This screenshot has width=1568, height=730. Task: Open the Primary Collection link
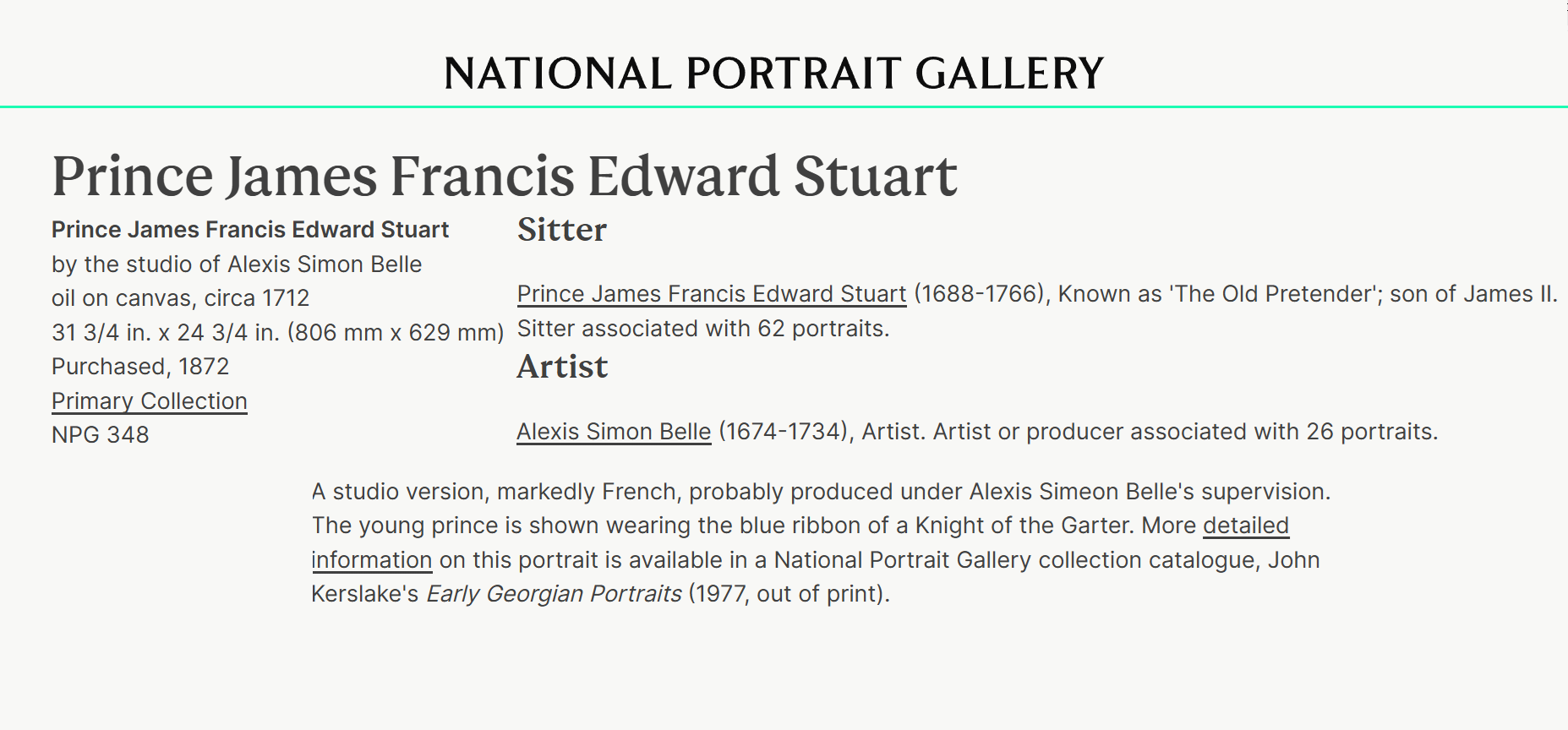[149, 401]
